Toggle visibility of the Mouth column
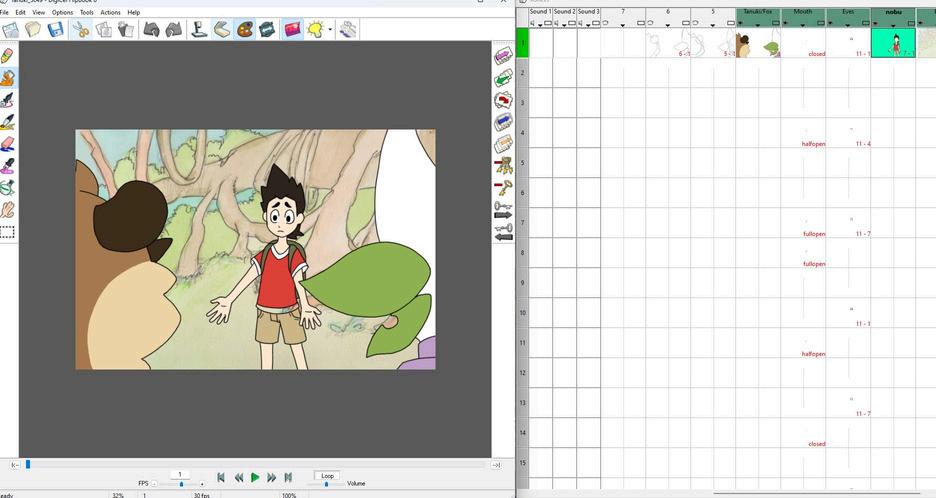 [787, 23]
